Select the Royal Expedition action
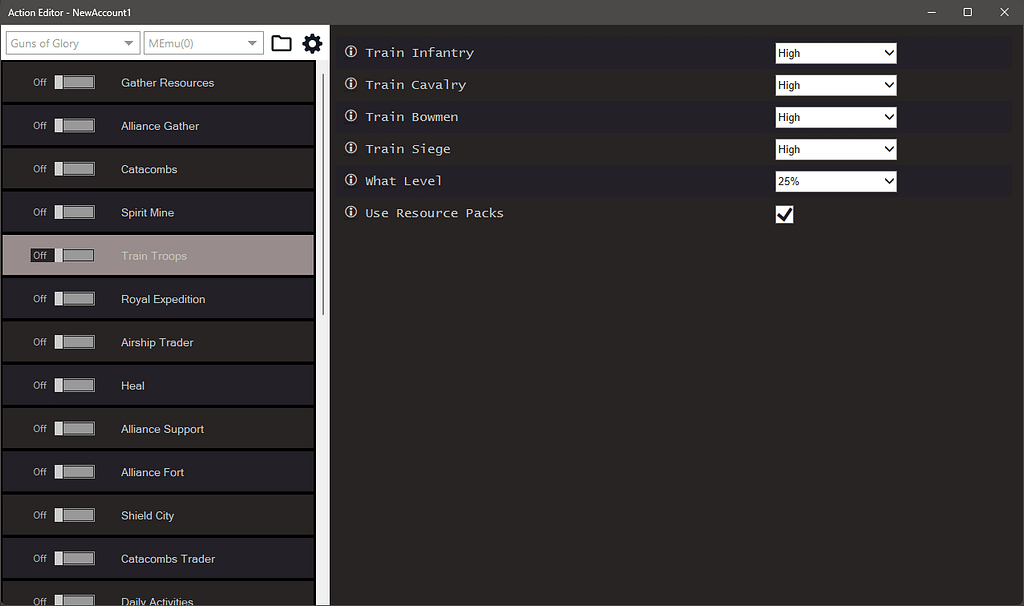This screenshot has width=1024, height=606. click(162, 298)
